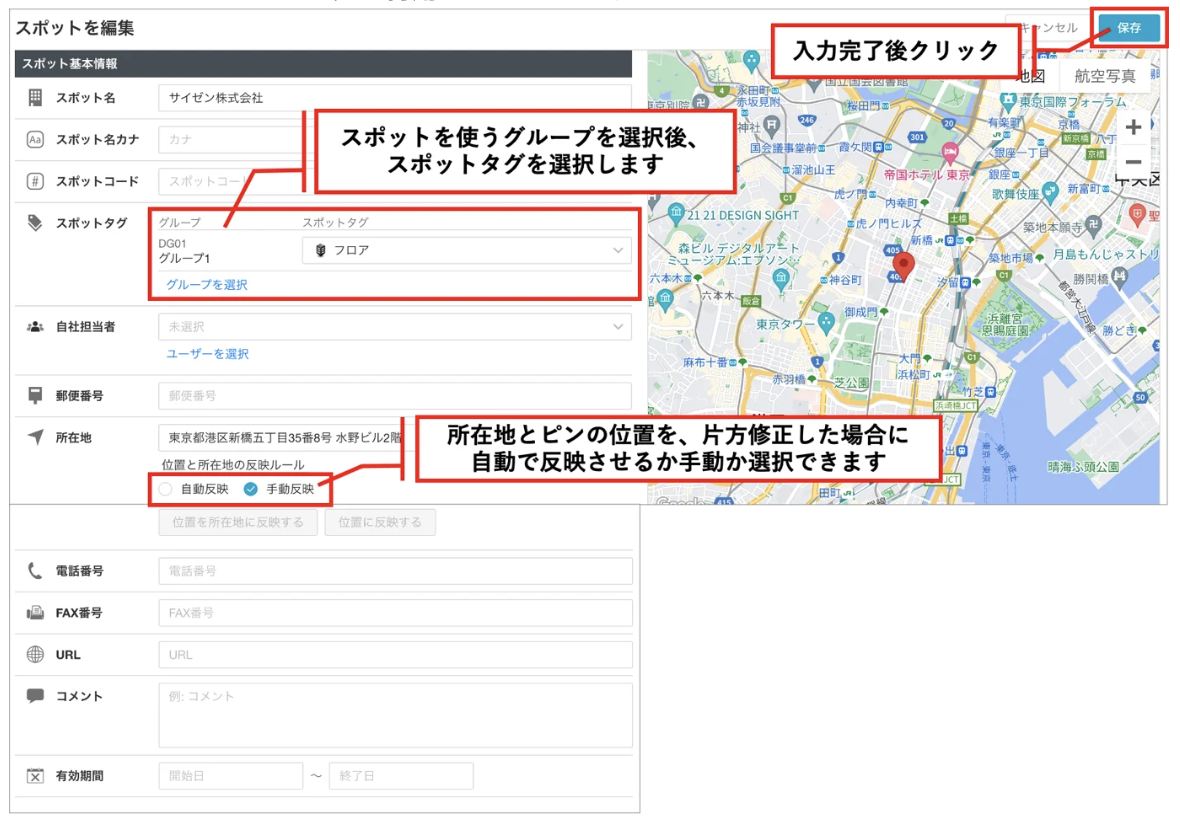
Task: Click the building icon next to スポット名
Action: click(x=35, y=98)
